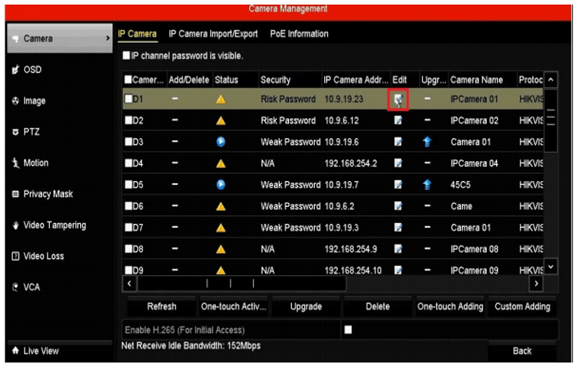Viewport: 575px width, 365px height.
Task: Click the Refresh button
Action: pos(161,307)
